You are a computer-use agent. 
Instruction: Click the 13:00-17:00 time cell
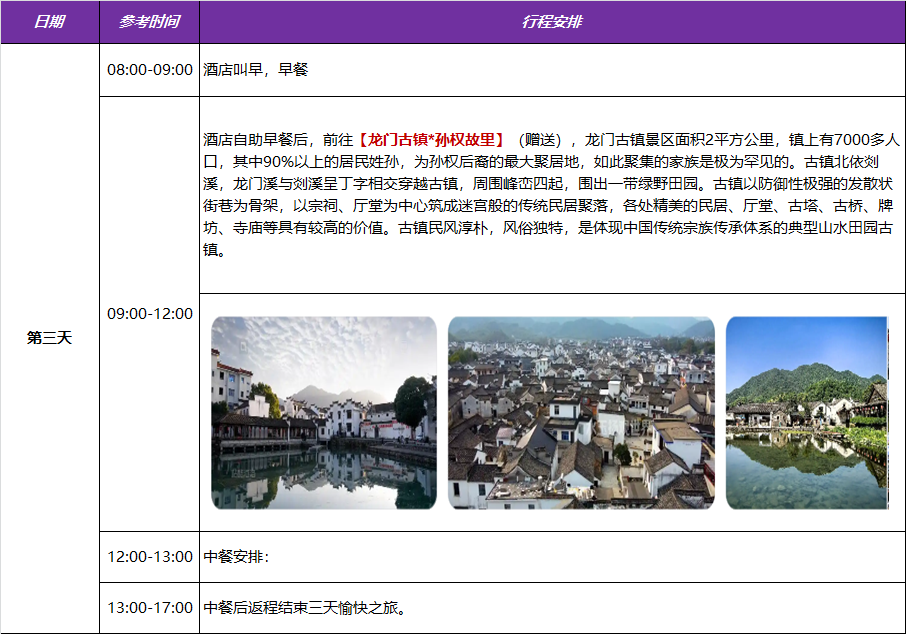pyautogui.click(x=149, y=608)
